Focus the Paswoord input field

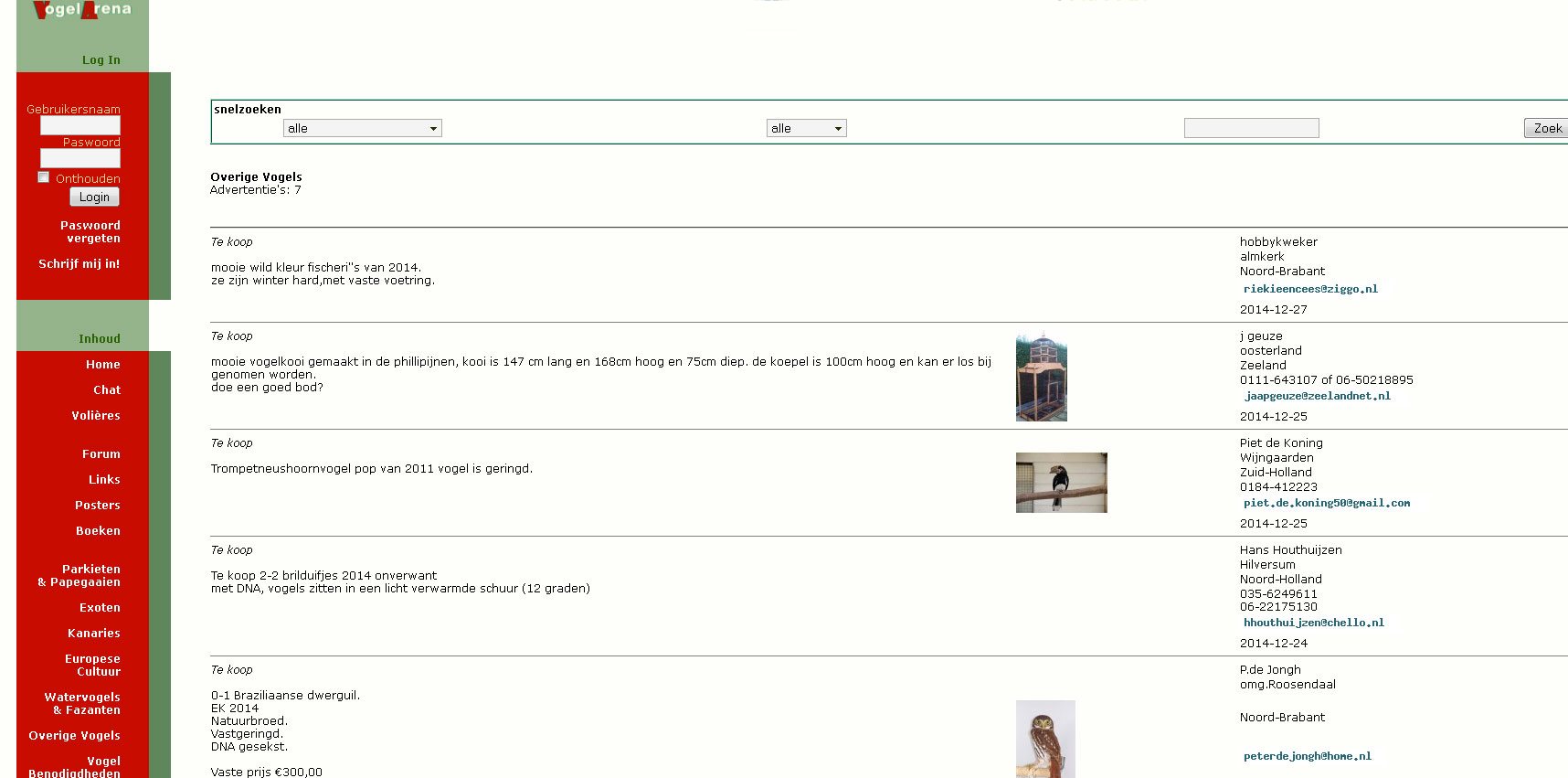click(80, 158)
